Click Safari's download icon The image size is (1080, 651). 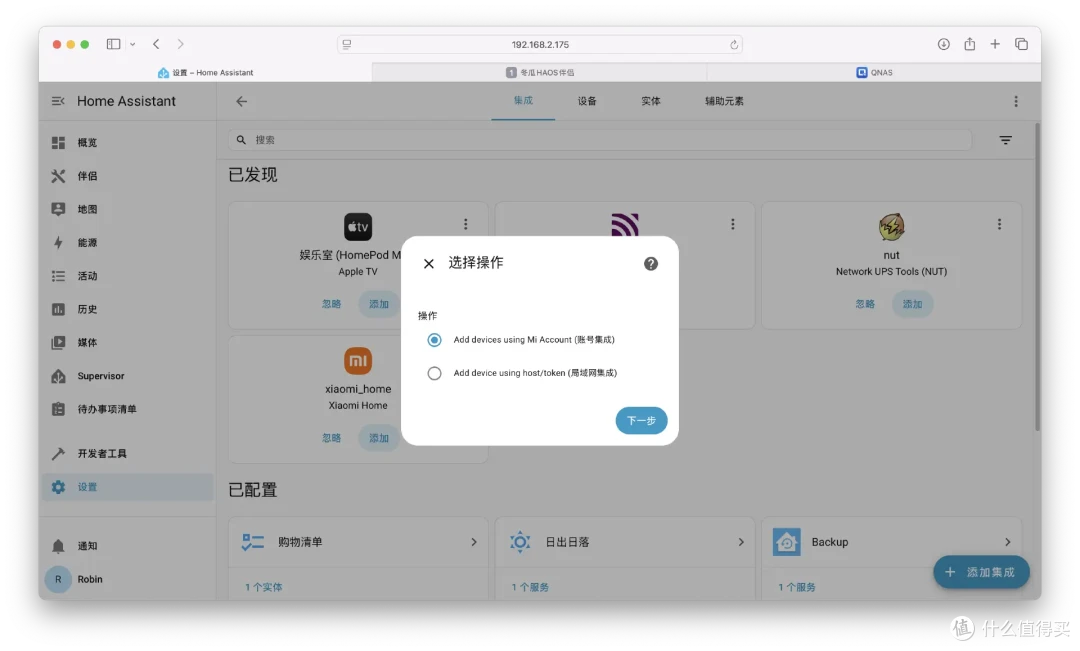(x=944, y=44)
